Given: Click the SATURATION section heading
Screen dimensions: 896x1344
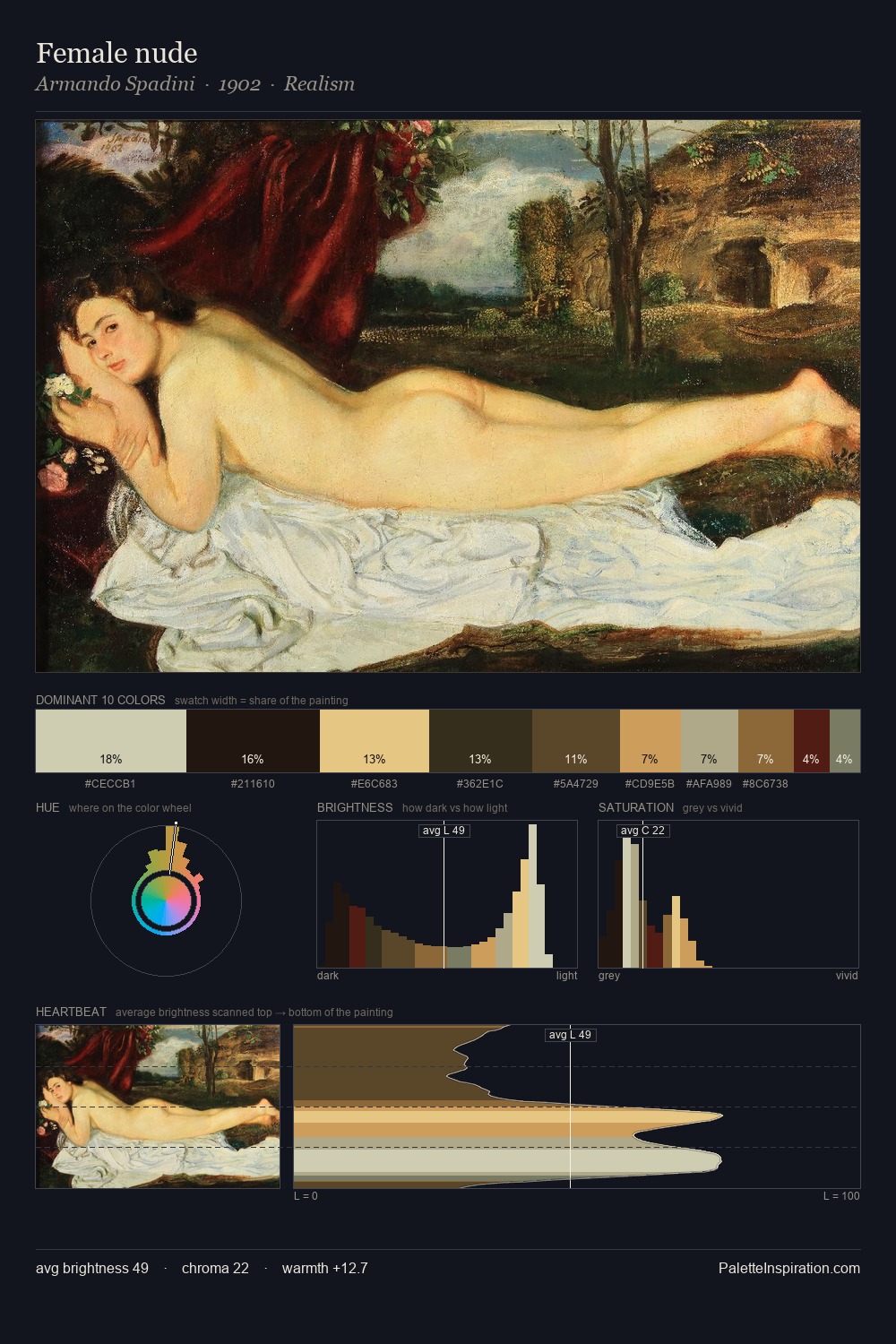Looking at the screenshot, I should pyautogui.click(x=636, y=807).
